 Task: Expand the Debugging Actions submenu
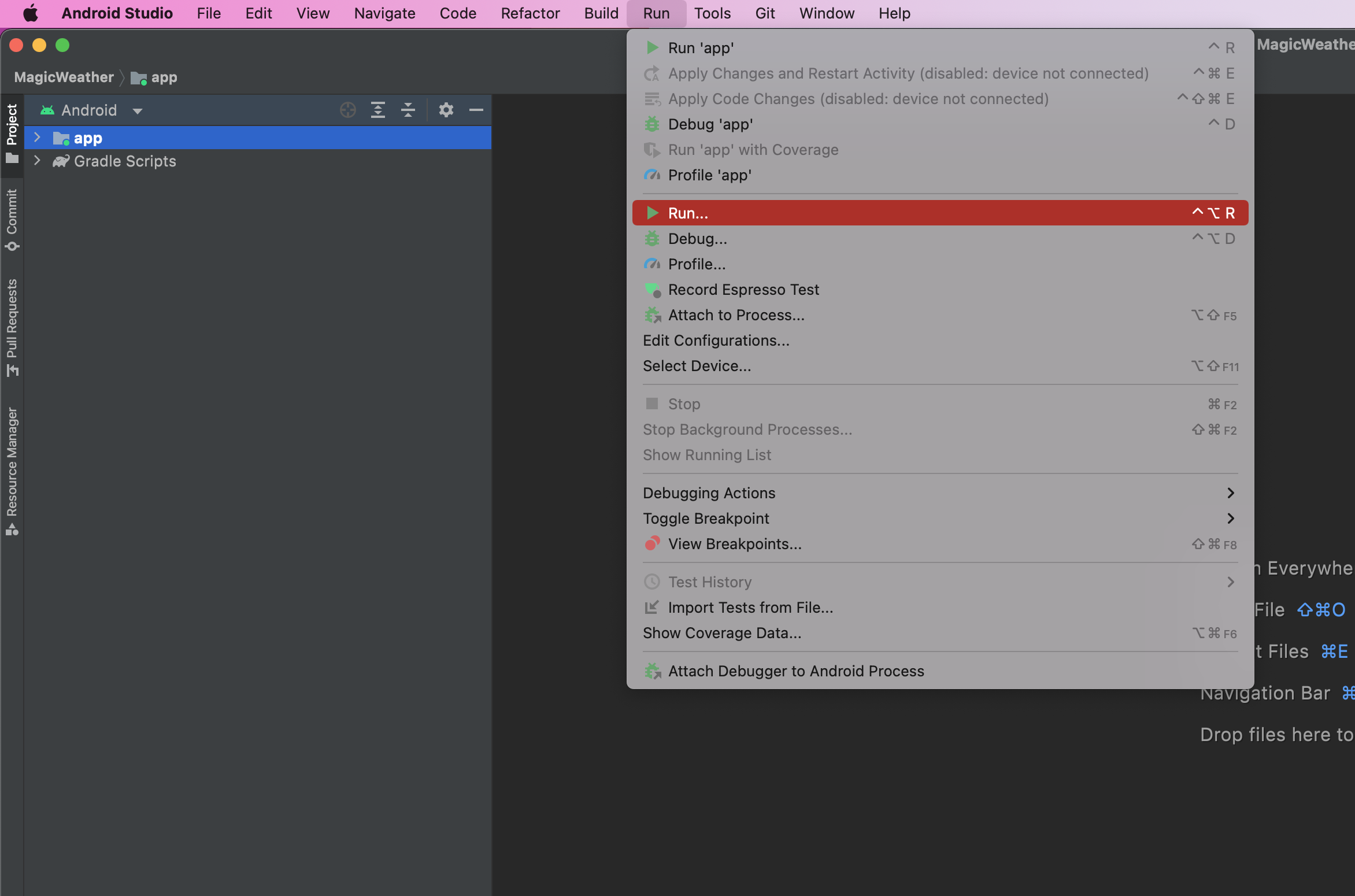coord(940,493)
